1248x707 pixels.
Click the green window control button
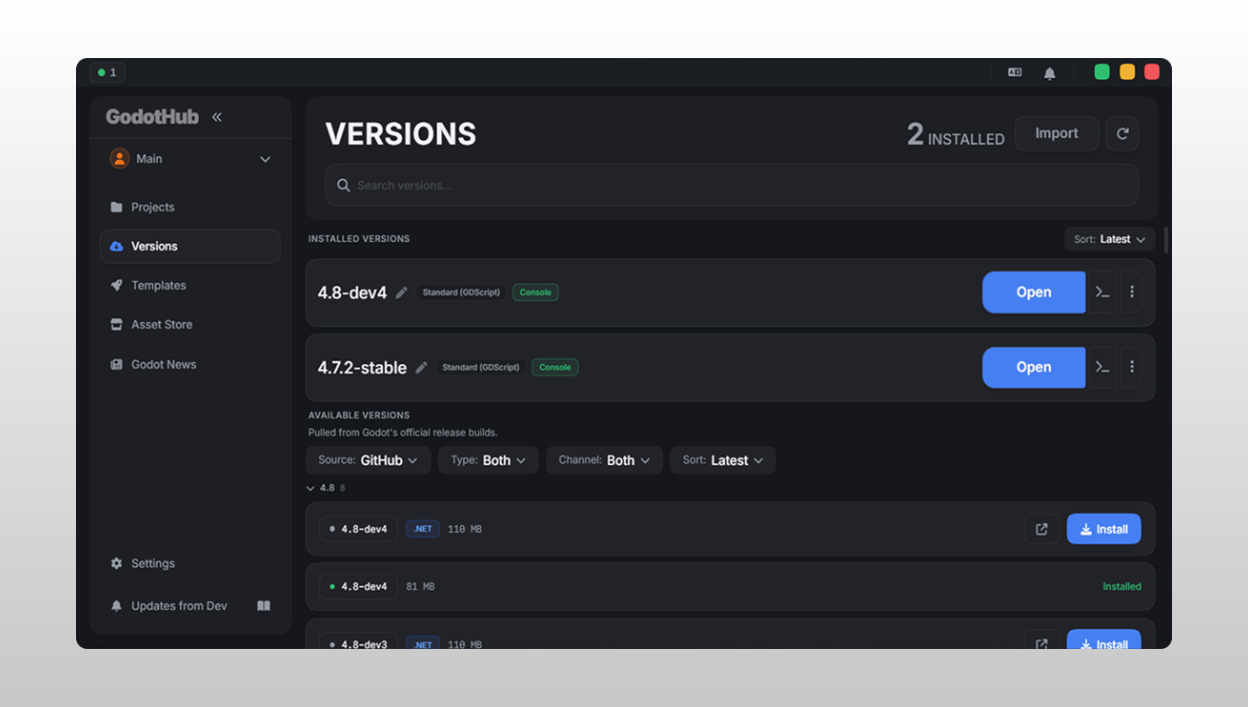(1102, 72)
